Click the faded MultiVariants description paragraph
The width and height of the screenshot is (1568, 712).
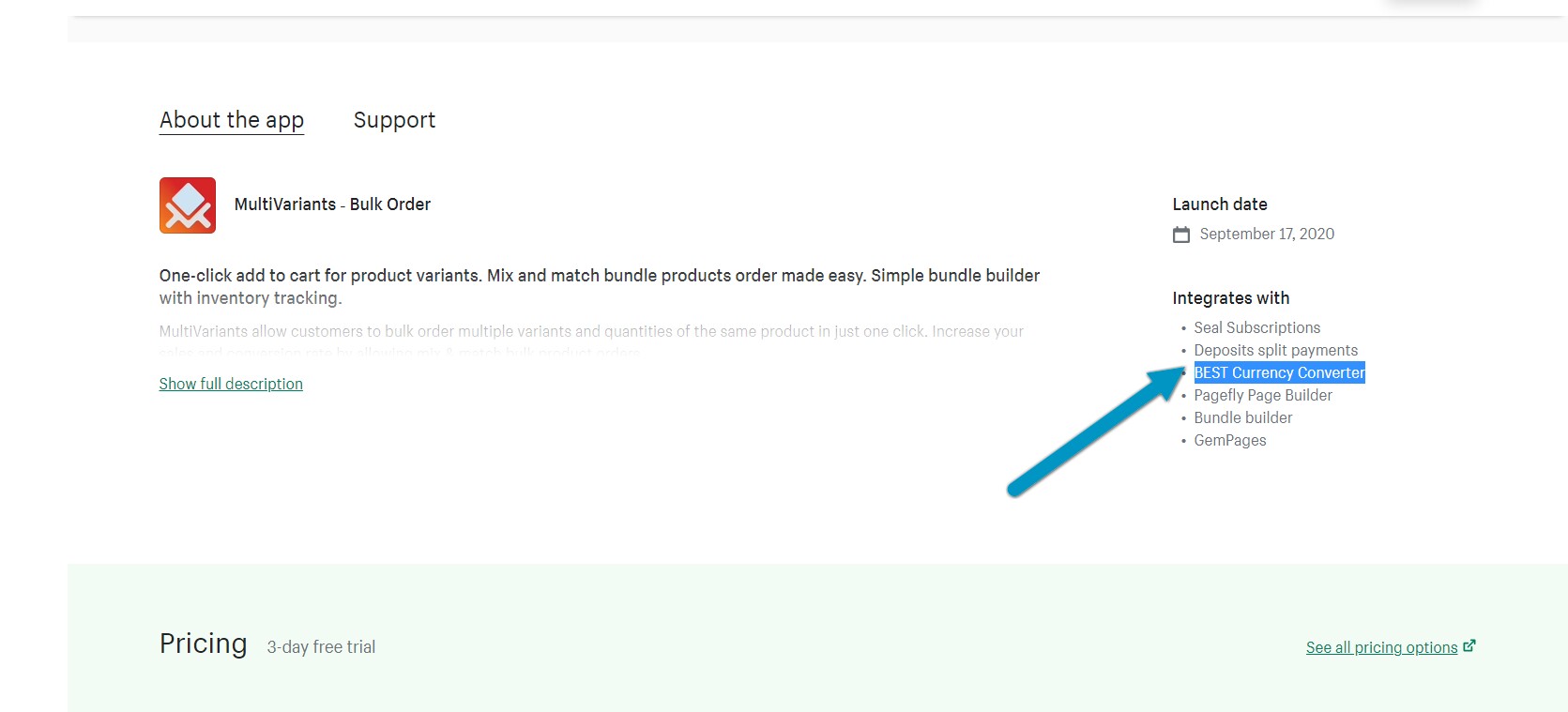[x=591, y=341]
